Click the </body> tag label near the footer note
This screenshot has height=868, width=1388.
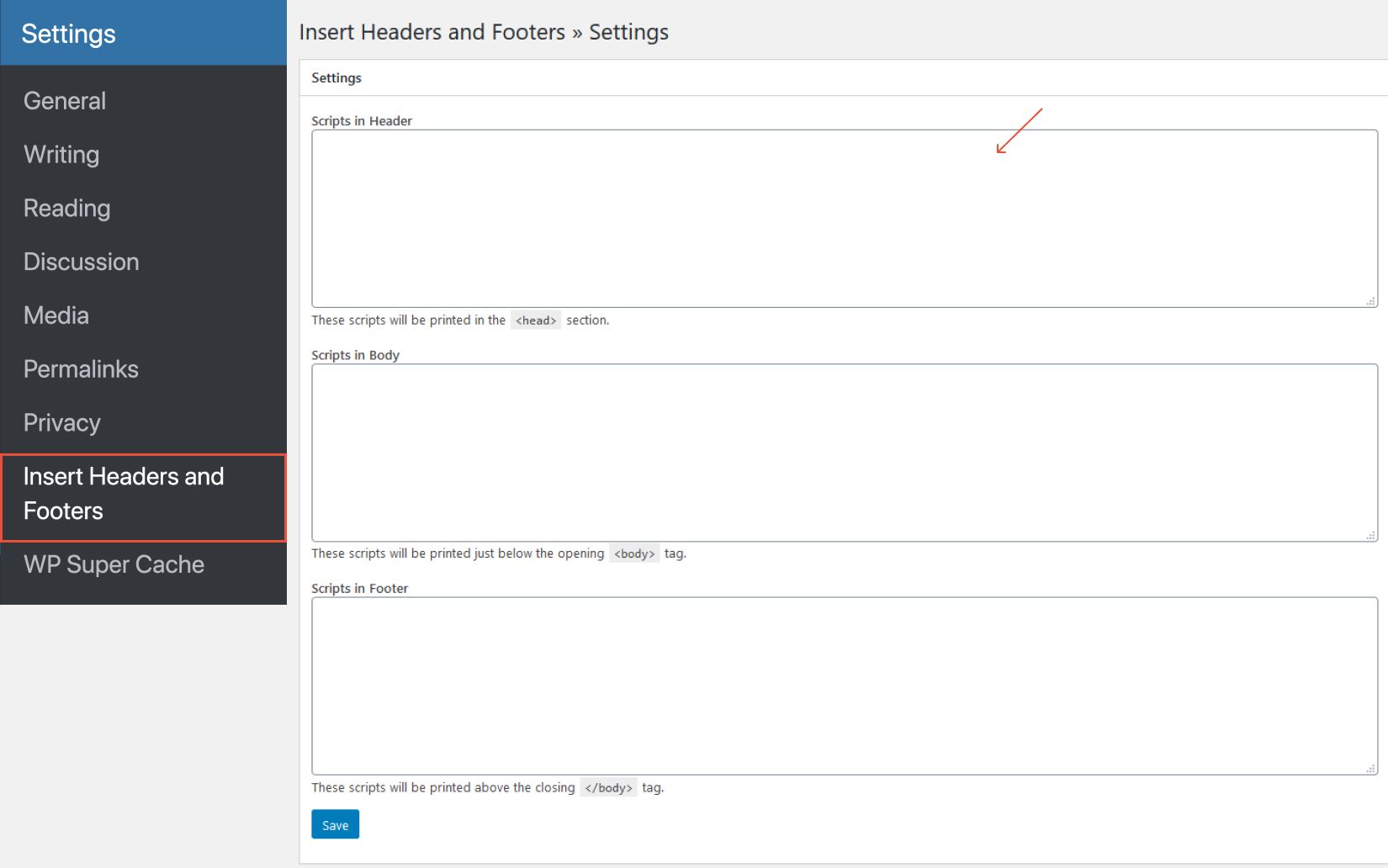(608, 787)
